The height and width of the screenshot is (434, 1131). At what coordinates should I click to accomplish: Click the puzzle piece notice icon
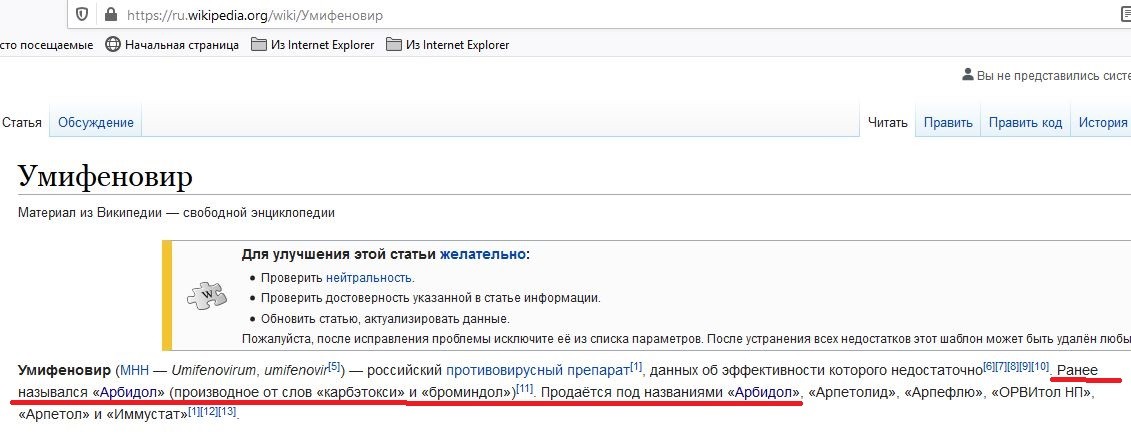[206, 295]
